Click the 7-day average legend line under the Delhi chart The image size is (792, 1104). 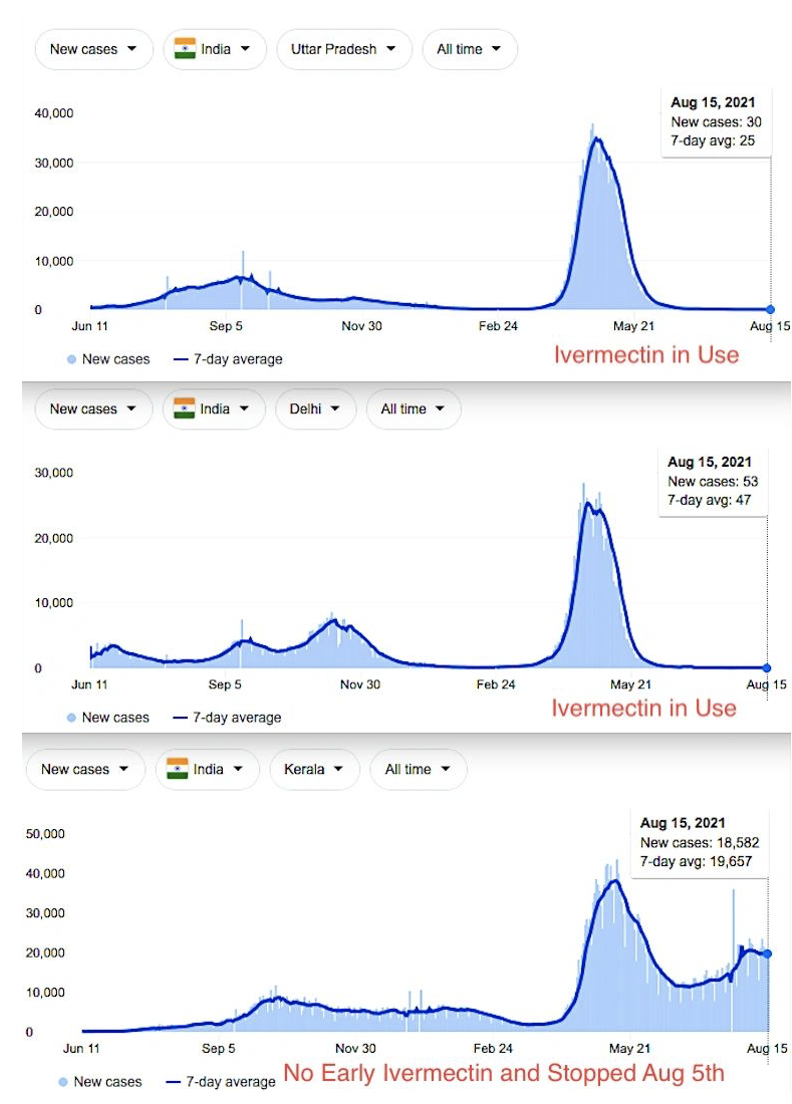pyautogui.click(x=181, y=717)
